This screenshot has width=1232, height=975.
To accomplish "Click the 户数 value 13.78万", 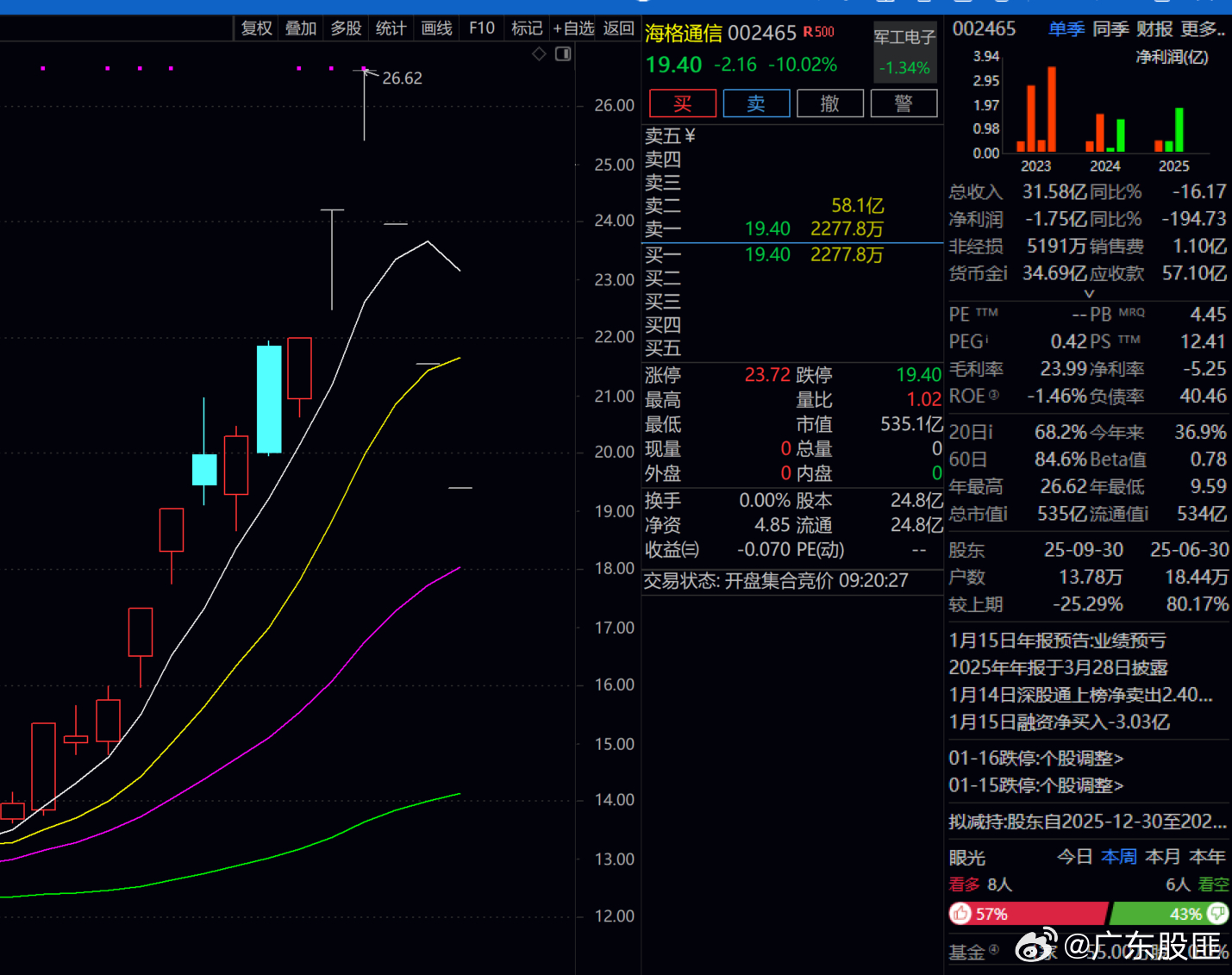I will [1091, 577].
